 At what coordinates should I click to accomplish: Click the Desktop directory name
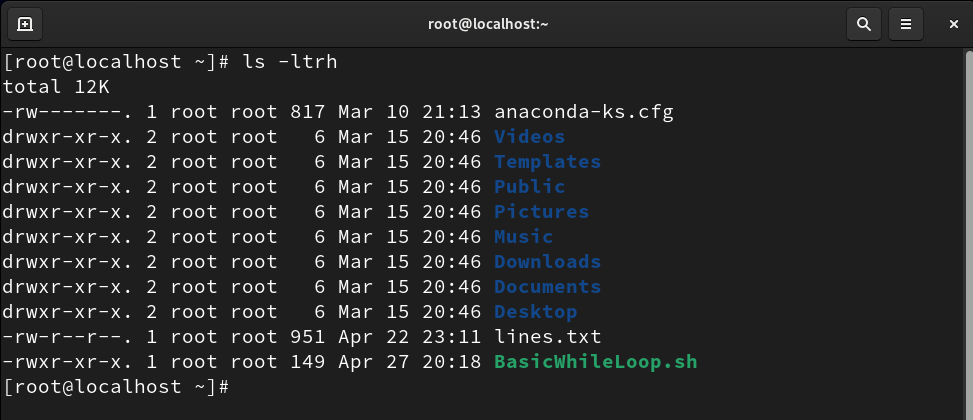point(536,311)
